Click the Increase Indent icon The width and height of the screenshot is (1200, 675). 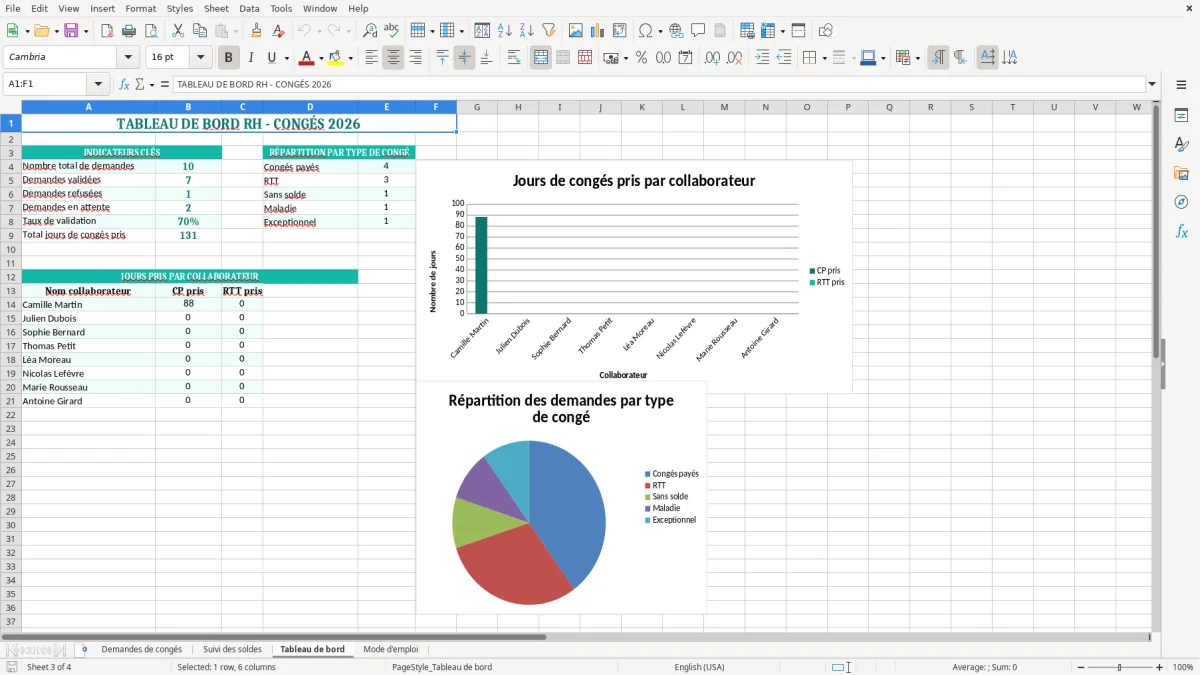(762, 58)
